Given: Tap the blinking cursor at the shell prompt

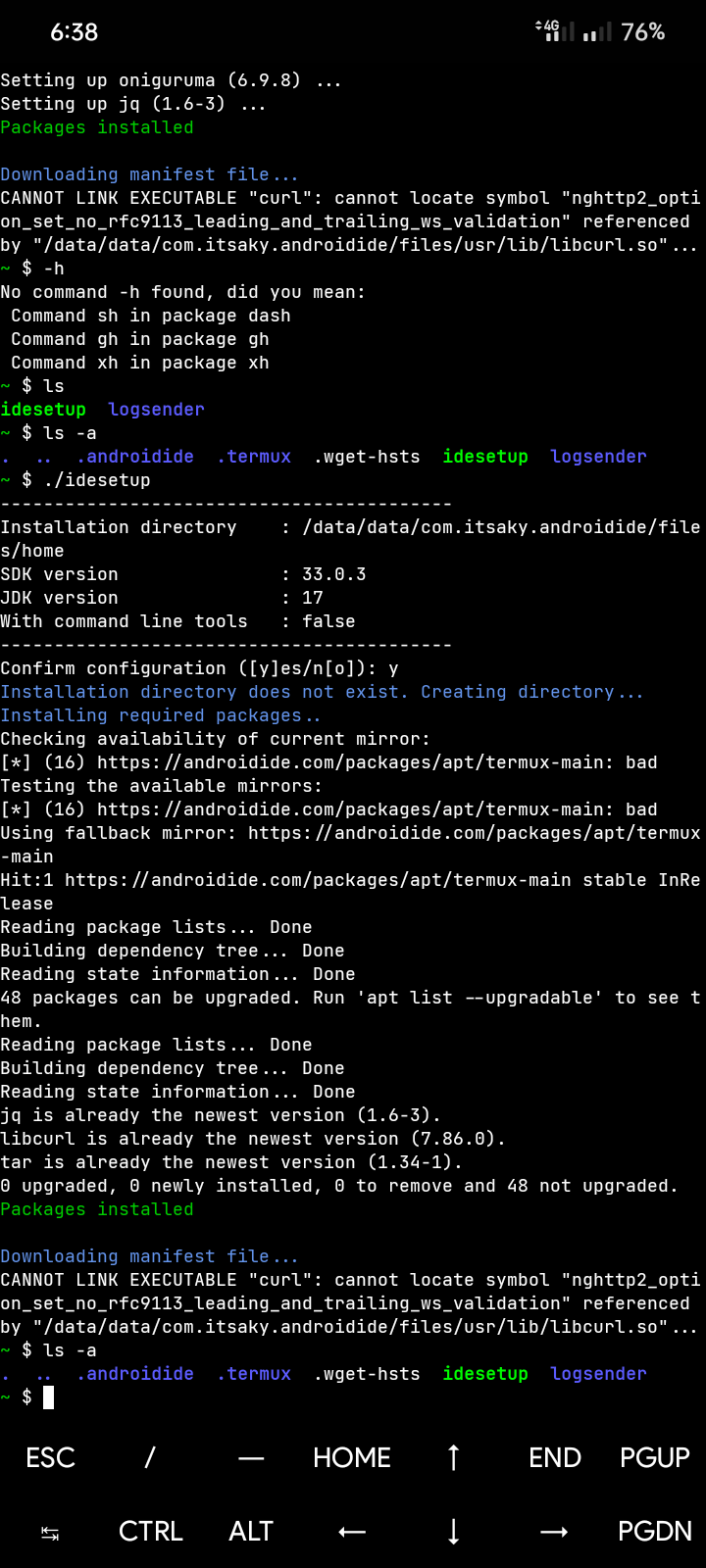Looking at the screenshot, I should click(x=49, y=1396).
